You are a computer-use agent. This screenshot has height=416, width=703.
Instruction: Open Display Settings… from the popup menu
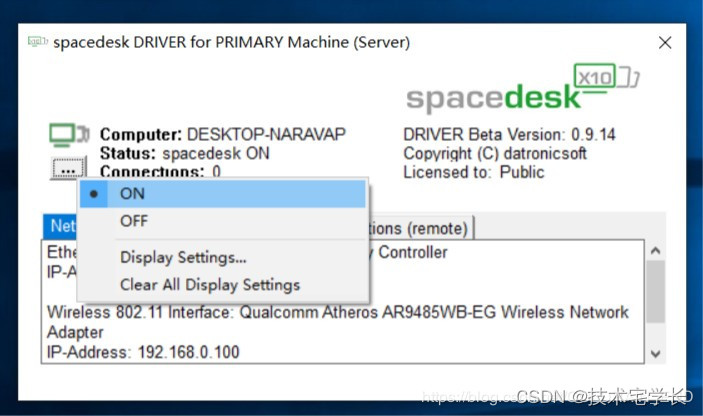223,257
